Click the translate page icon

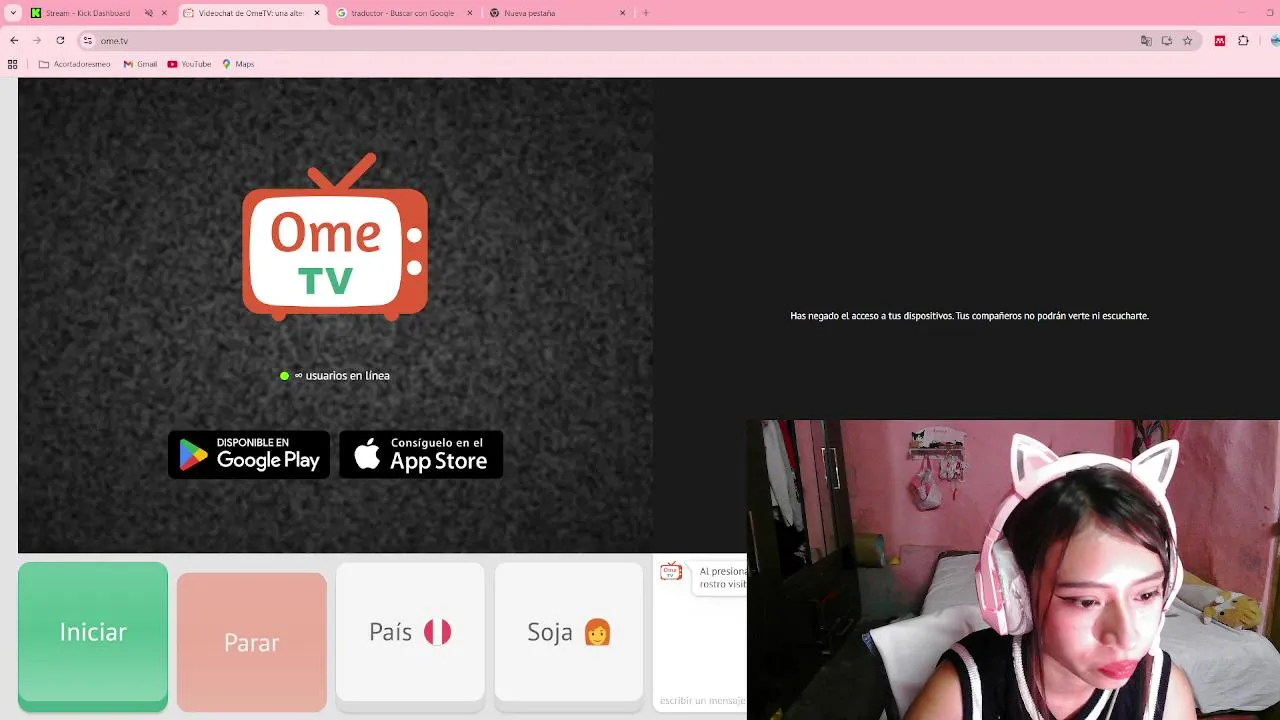pyautogui.click(x=1146, y=41)
